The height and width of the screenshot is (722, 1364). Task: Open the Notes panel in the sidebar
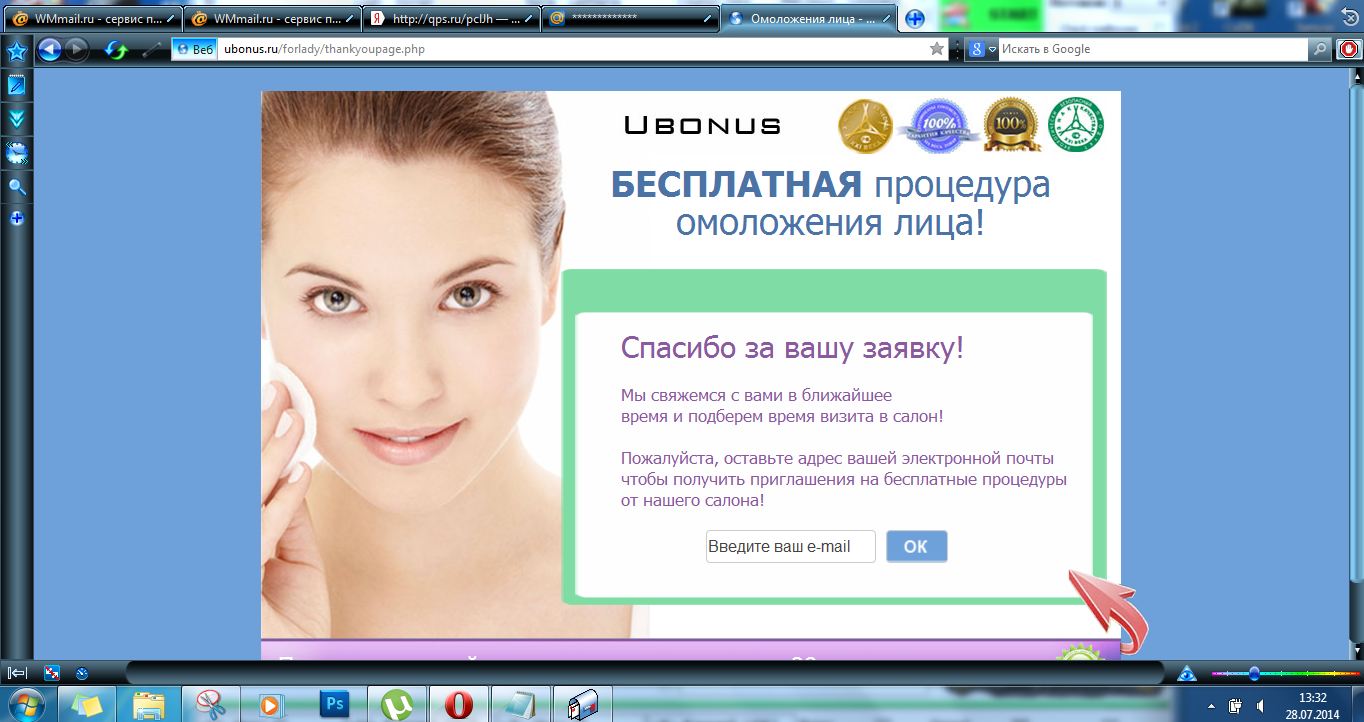[x=17, y=86]
